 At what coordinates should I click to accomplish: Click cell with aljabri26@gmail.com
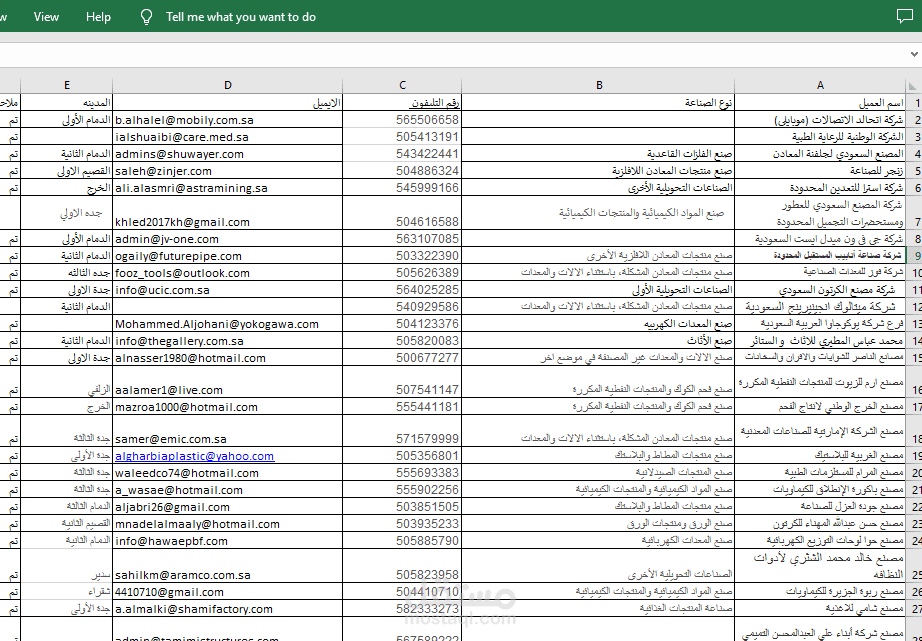click(x=228, y=507)
